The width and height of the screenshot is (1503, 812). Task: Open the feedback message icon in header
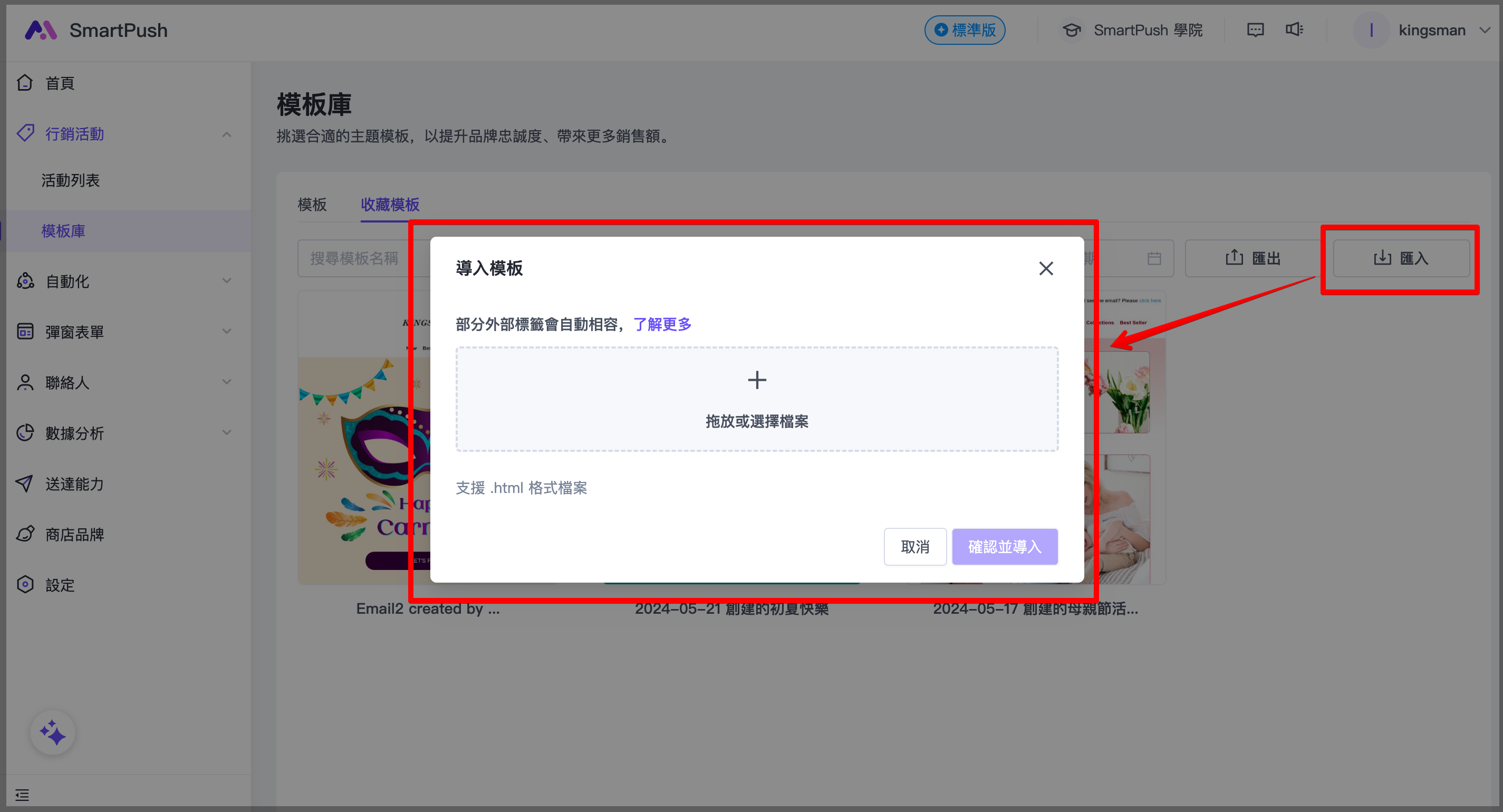click(x=1255, y=30)
